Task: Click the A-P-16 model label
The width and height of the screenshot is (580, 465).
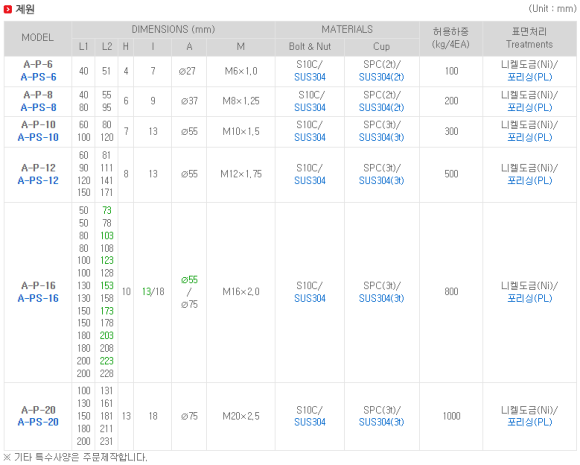Action: point(38,286)
